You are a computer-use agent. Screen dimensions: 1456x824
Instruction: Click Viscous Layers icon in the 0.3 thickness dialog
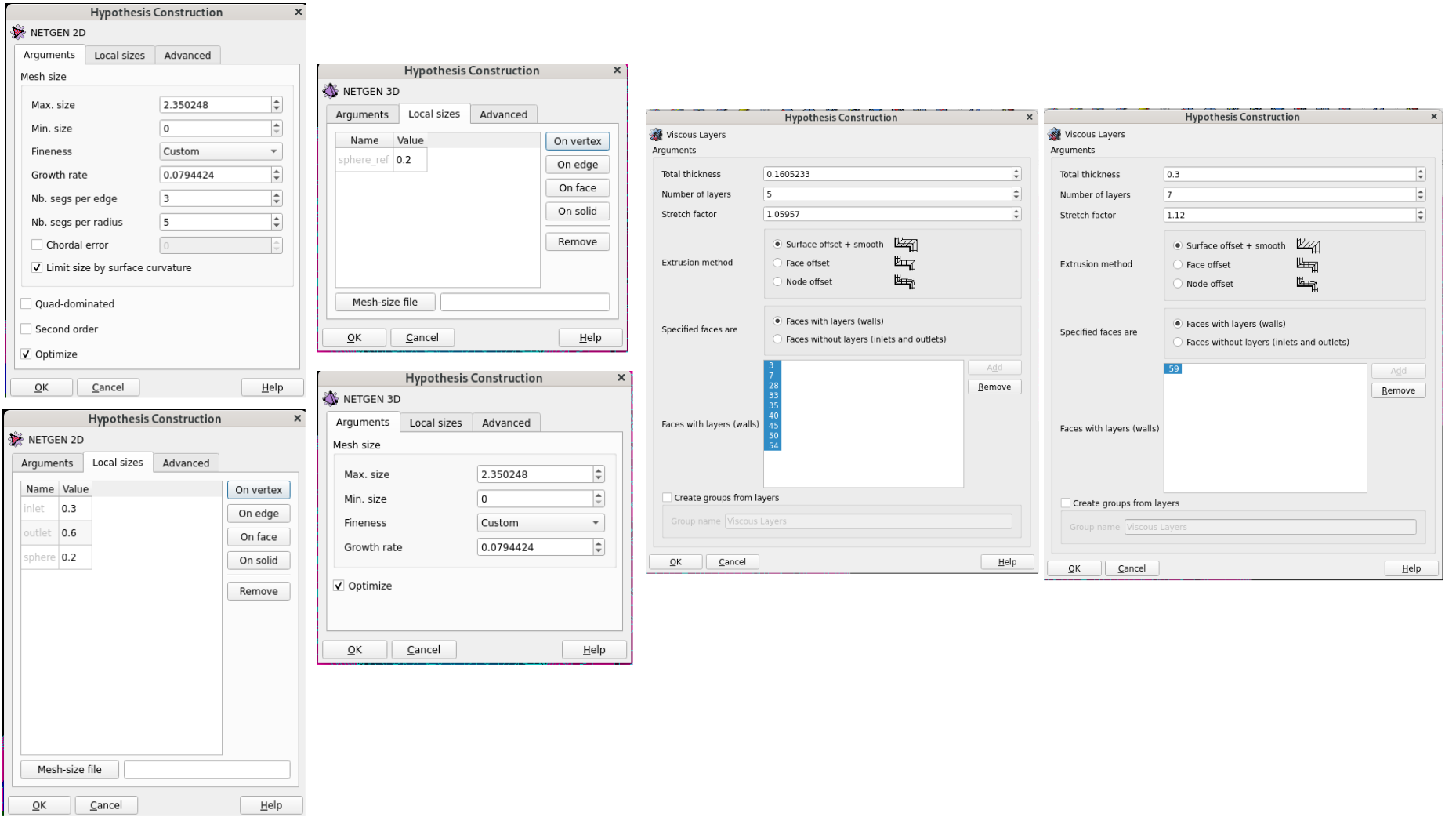tap(1055, 135)
